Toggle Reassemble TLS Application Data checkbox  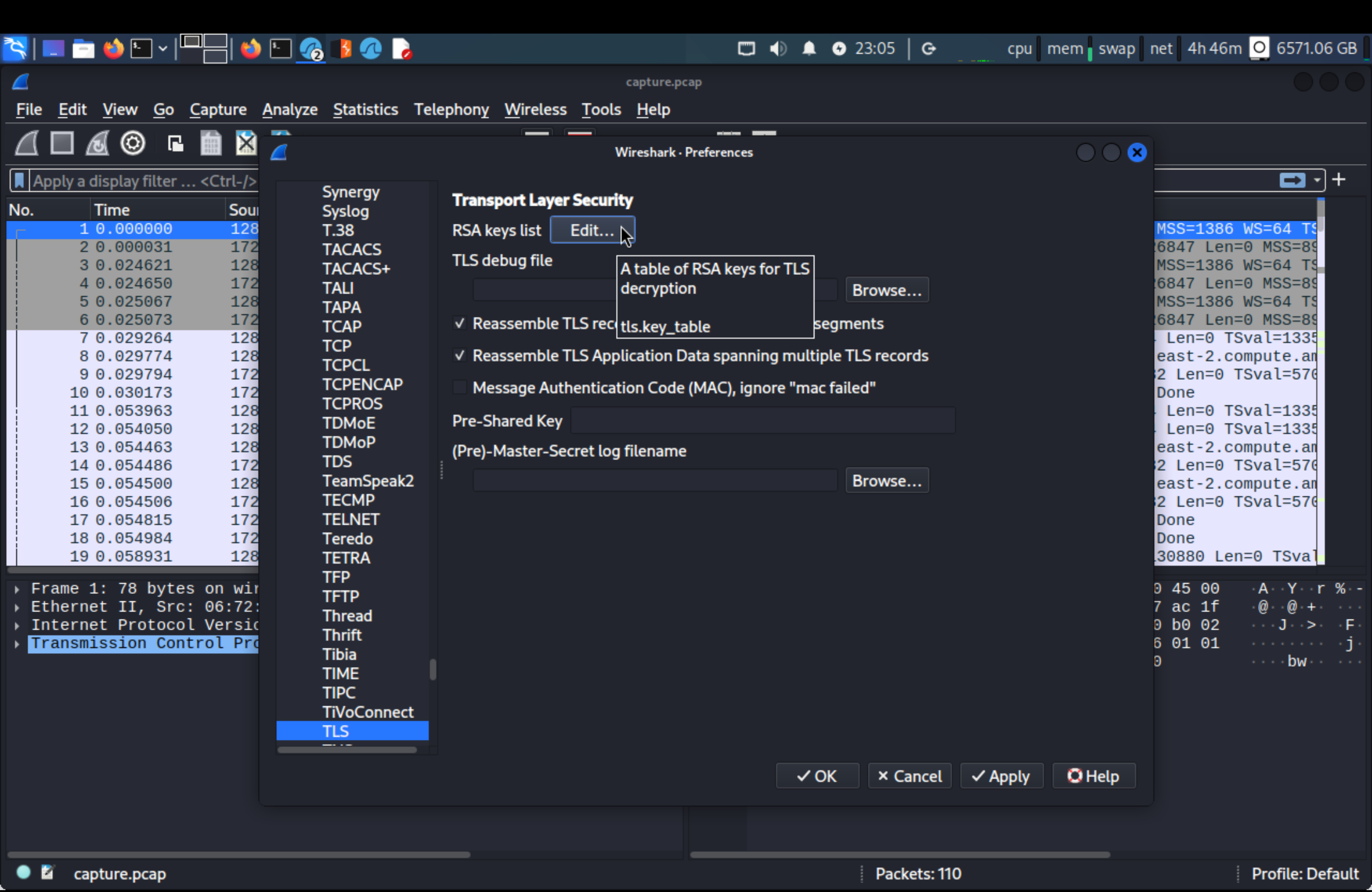tap(460, 355)
